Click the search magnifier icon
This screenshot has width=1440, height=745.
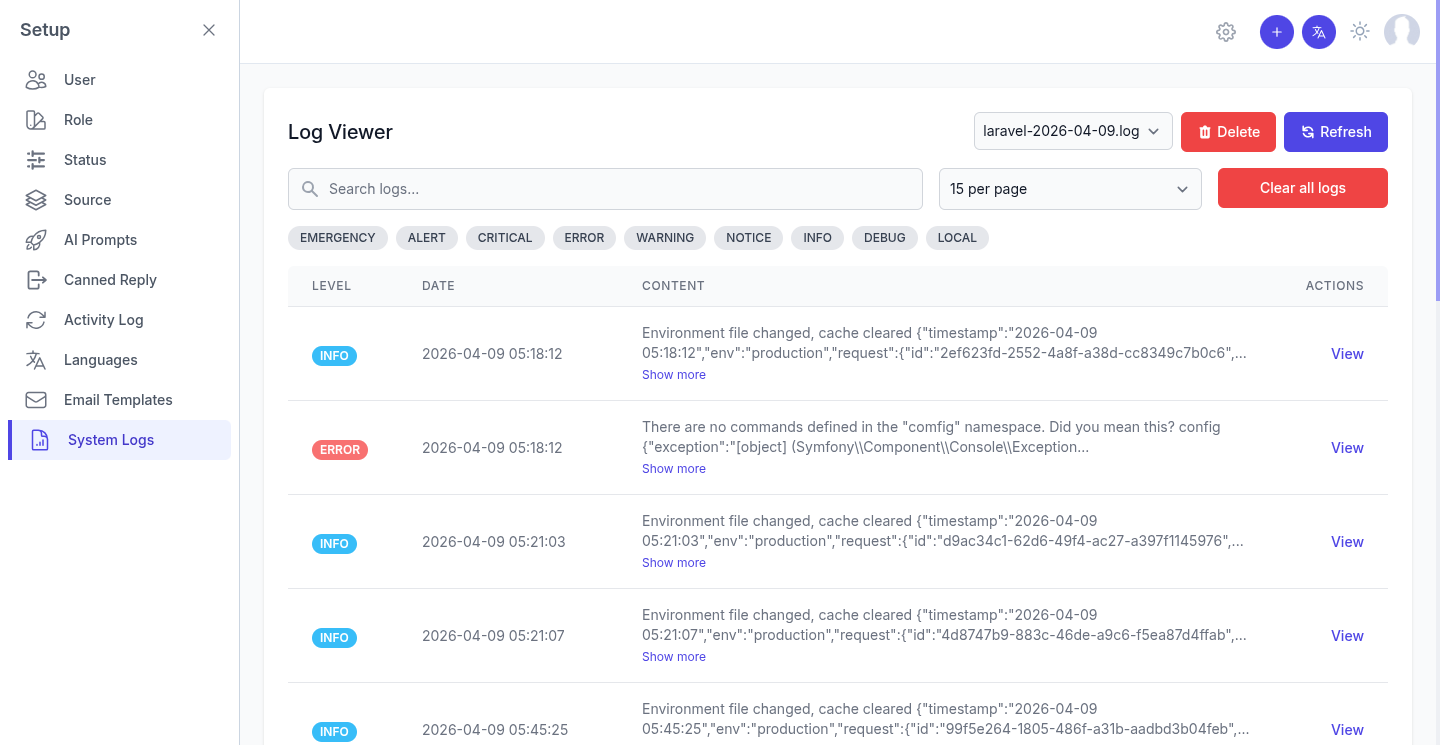point(310,189)
